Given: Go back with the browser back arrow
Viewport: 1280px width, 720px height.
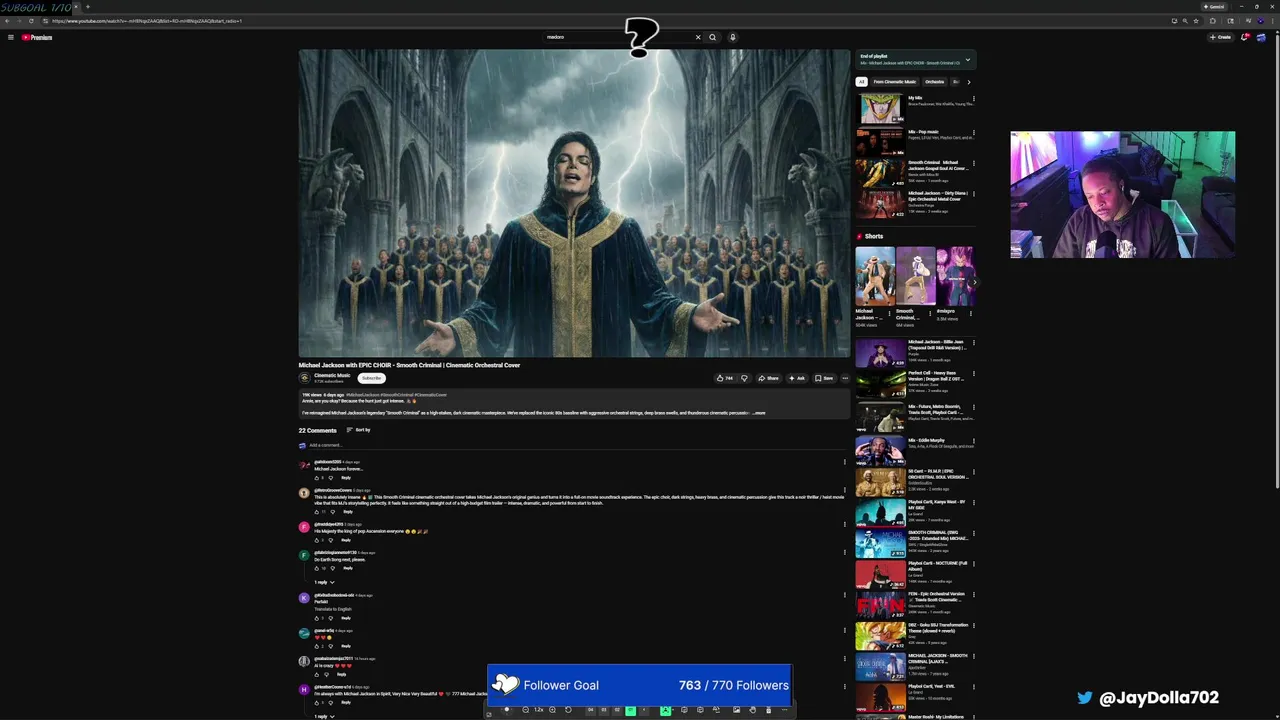Looking at the screenshot, I should pos(7,21).
